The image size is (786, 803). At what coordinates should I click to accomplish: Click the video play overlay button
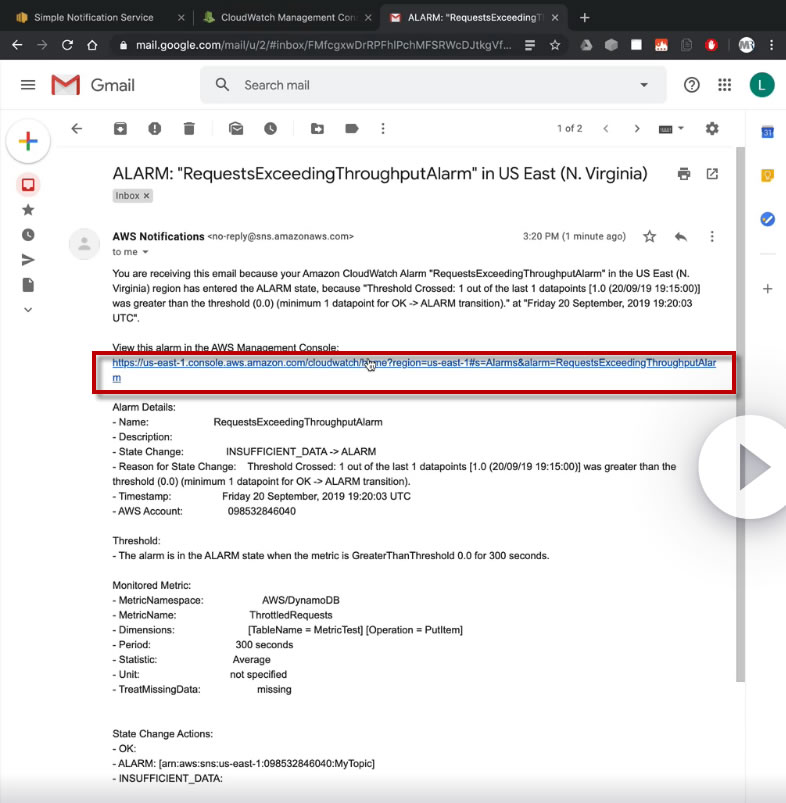[x=751, y=467]
